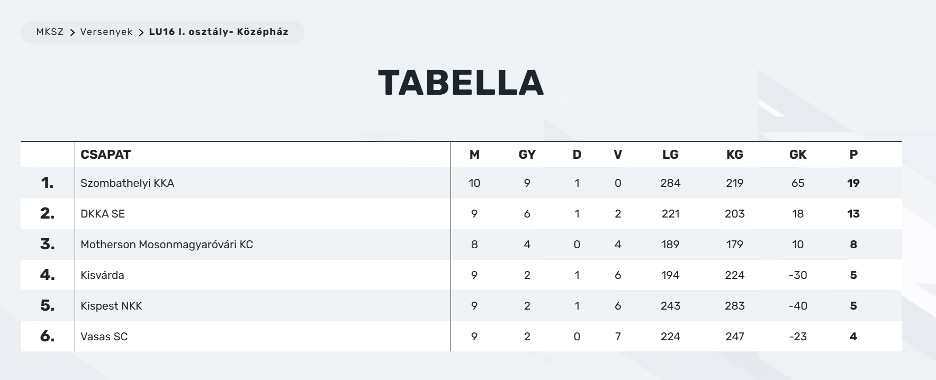Click Vasas SC goal difference -23
The width and height of the screenshot is (936, 380).
pos(798,336)
